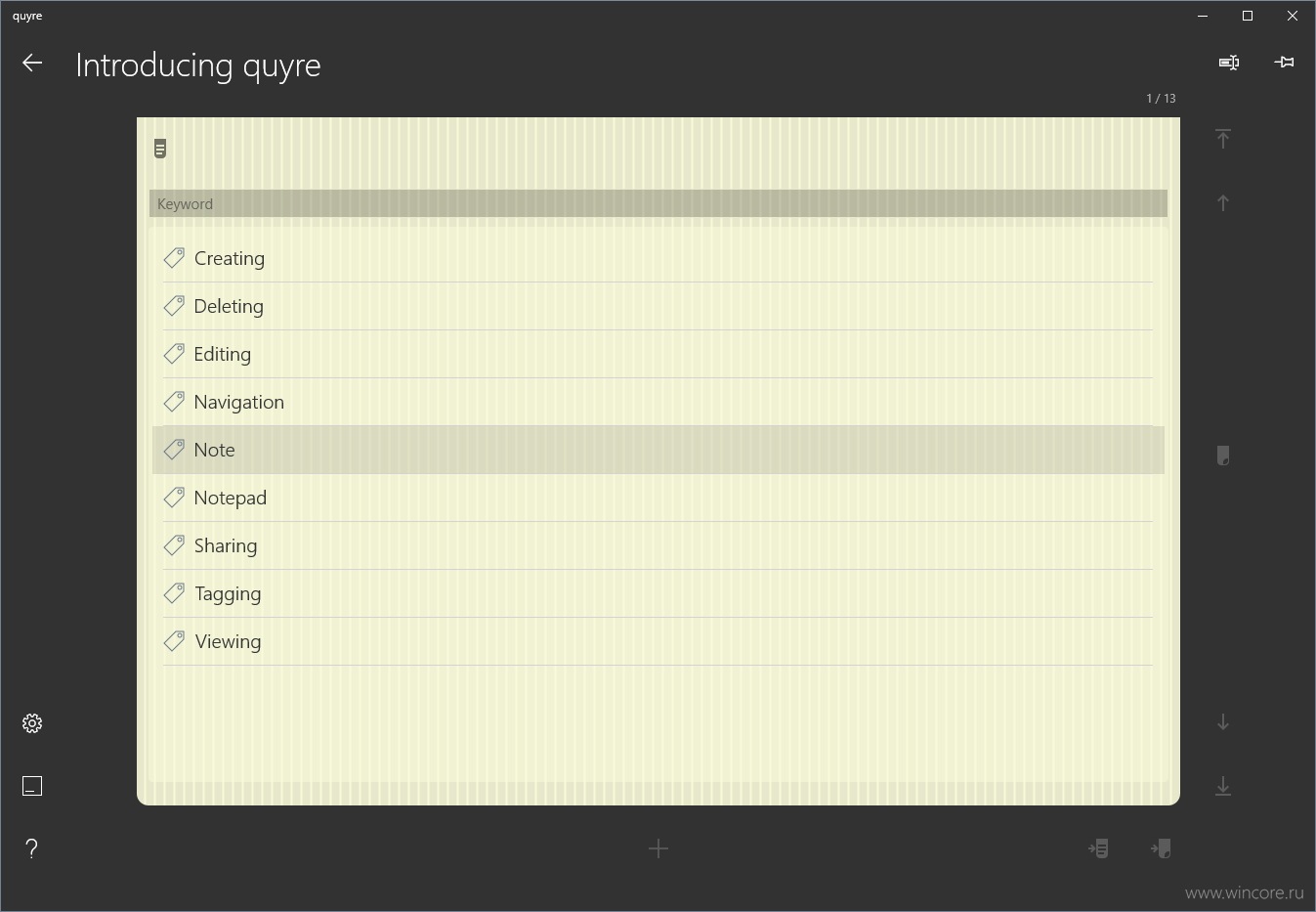Image resolution: width=1316 pixels, height=912 pixels.
Task: Choose the Note keyword entry
Action: pos(658,450)
